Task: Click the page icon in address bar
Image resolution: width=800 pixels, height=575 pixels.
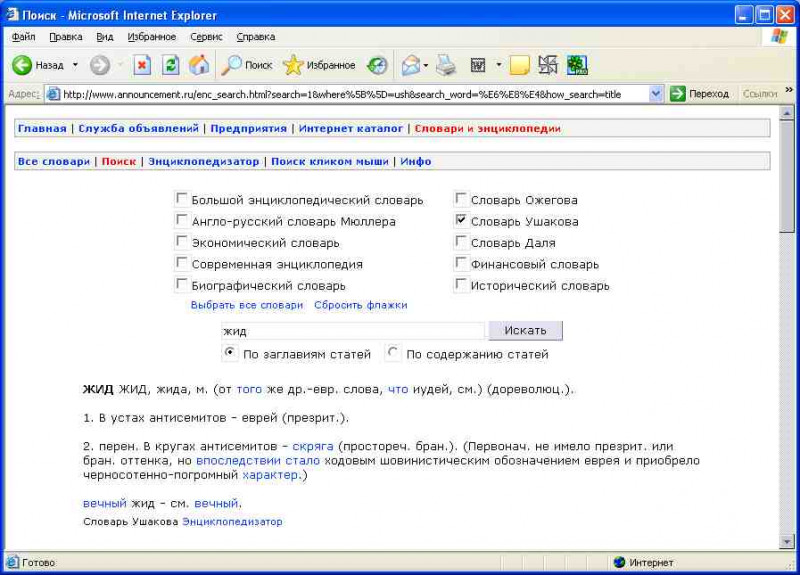Action: pos(53,94)
